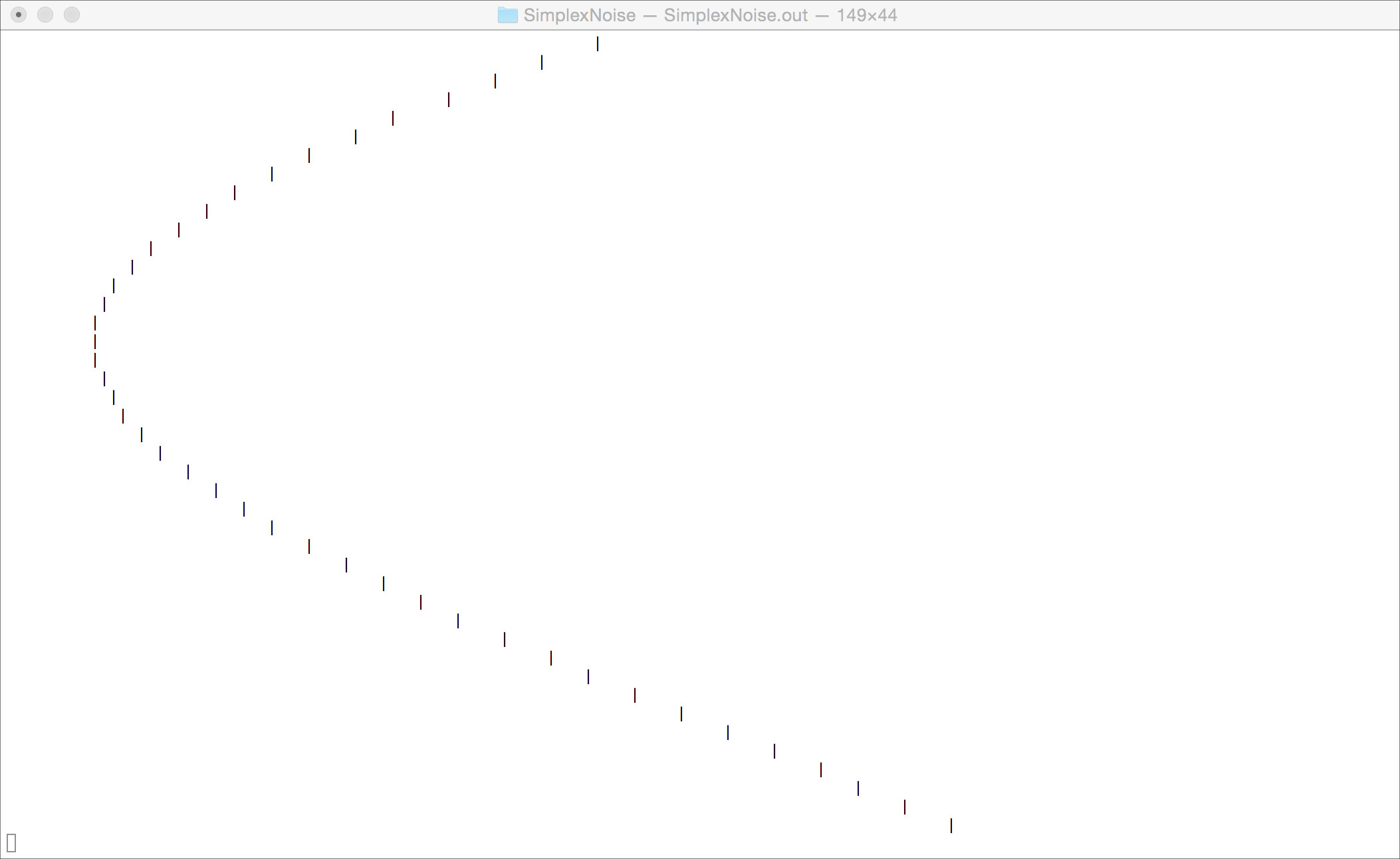Viewport: 1400px width, 859px height.
Task: Click the hollow terminal cursor block
Action: (11, 842)
